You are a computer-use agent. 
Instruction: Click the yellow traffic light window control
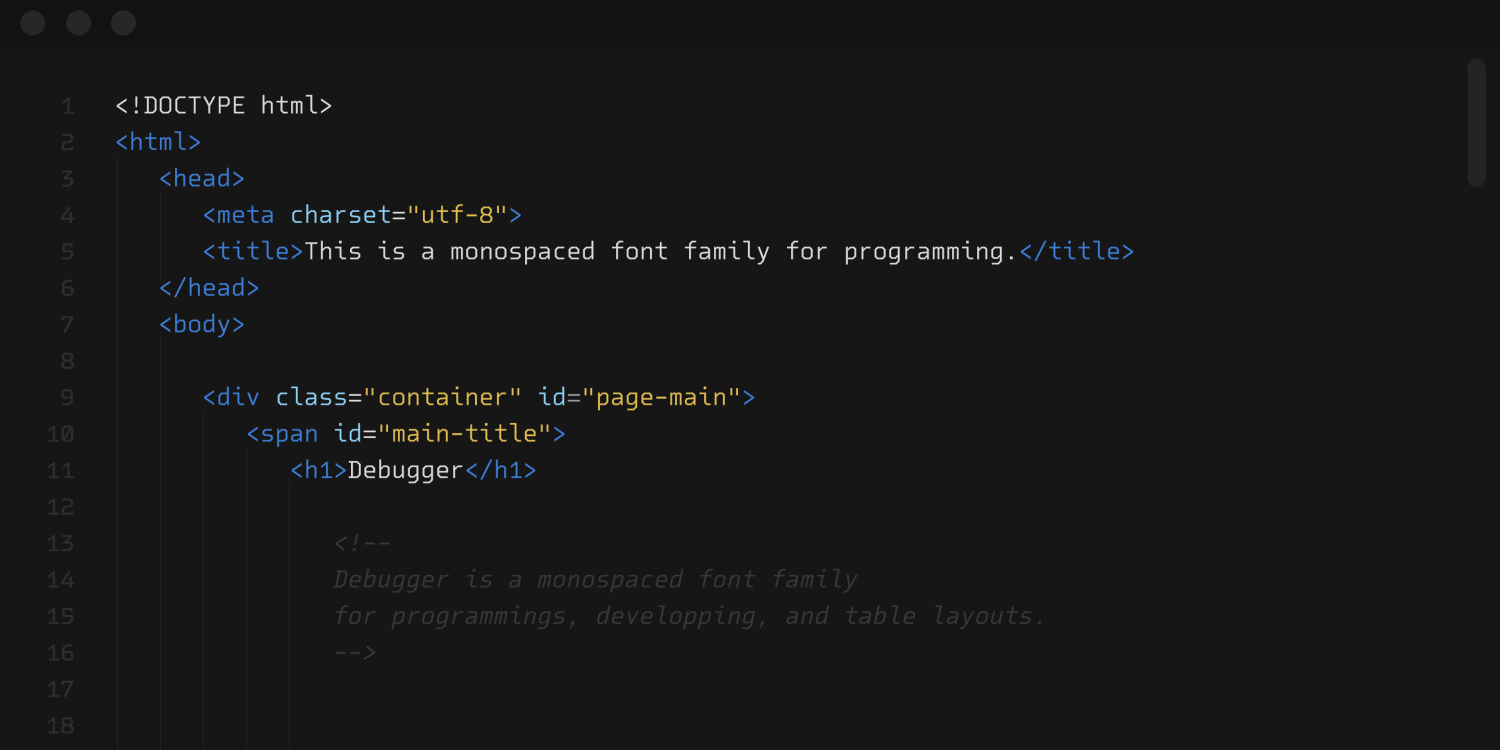point(78,22)
